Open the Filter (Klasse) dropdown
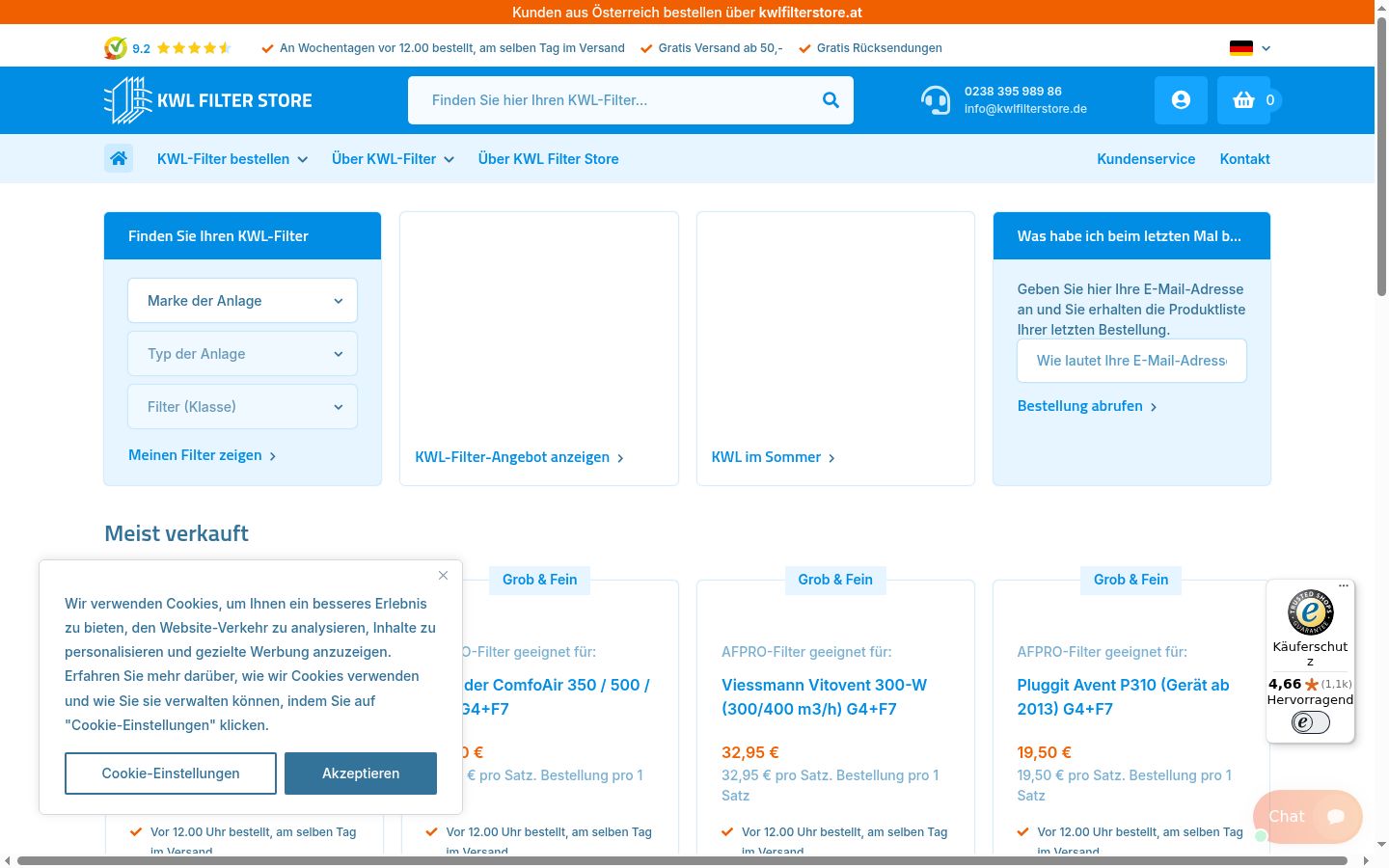 coord(243,407)
